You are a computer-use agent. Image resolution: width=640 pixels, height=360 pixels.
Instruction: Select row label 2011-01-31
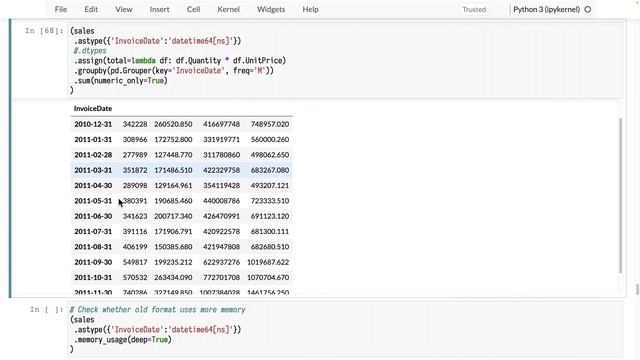[x=93, y=140]
